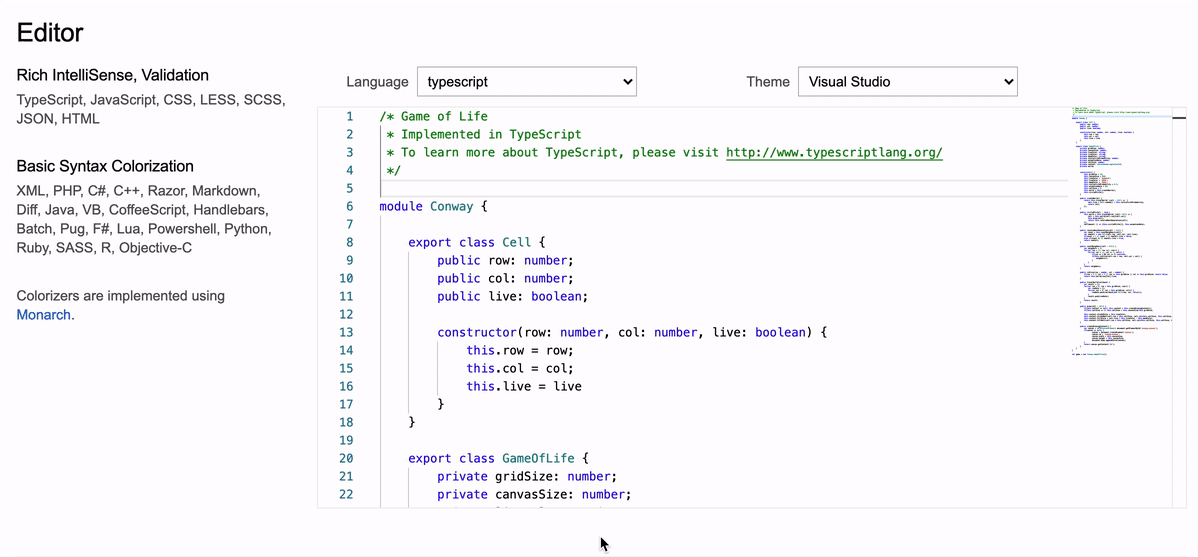This screenshot has height=557, width=1198.
Task: Click the "private gridSize: number;" line
Action: (527, 477)
